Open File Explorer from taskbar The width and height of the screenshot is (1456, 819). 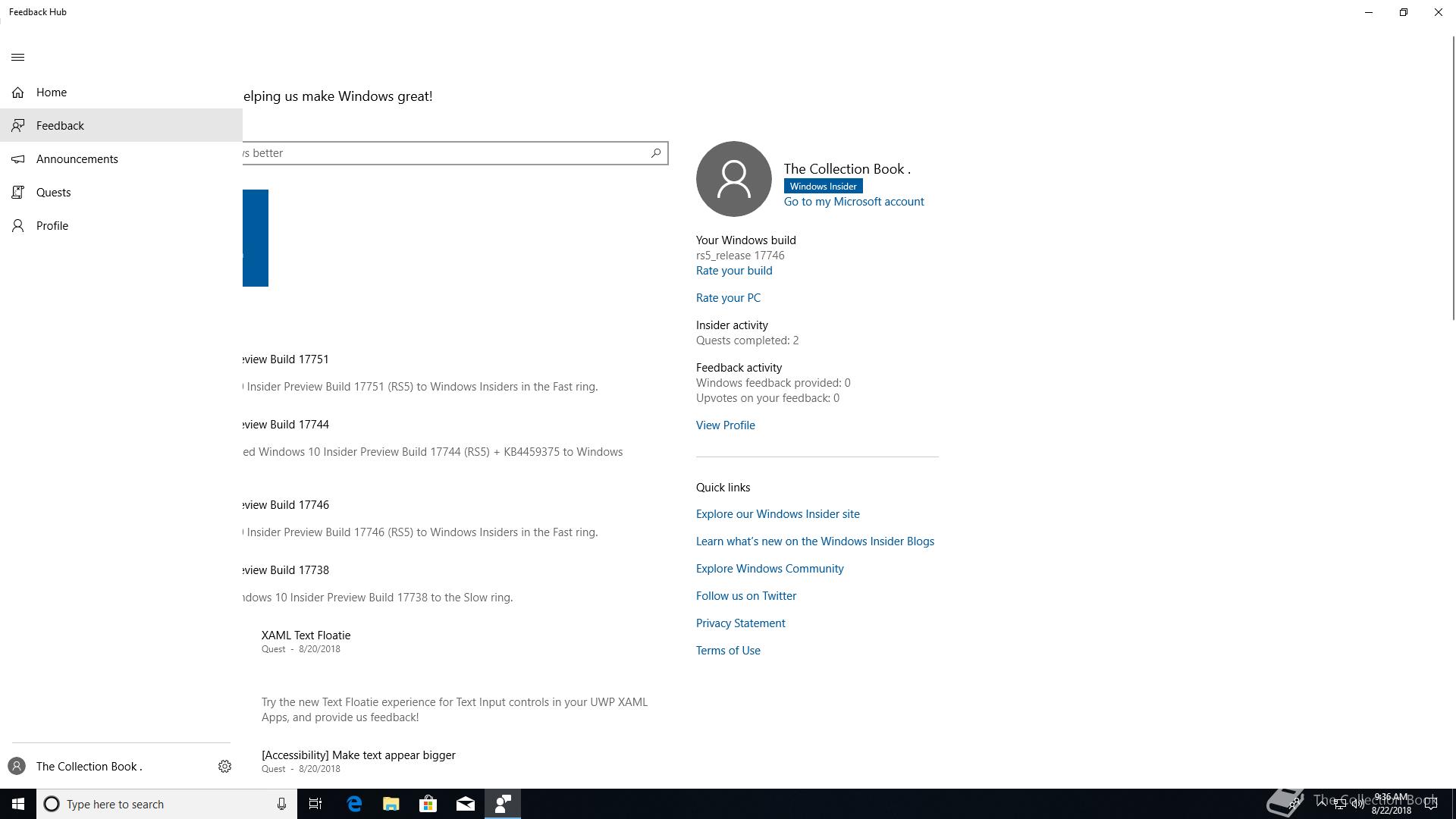click(391, 804)
